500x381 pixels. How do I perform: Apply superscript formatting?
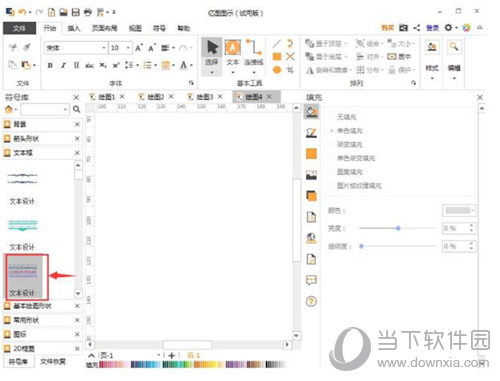[x=116, y=65]
